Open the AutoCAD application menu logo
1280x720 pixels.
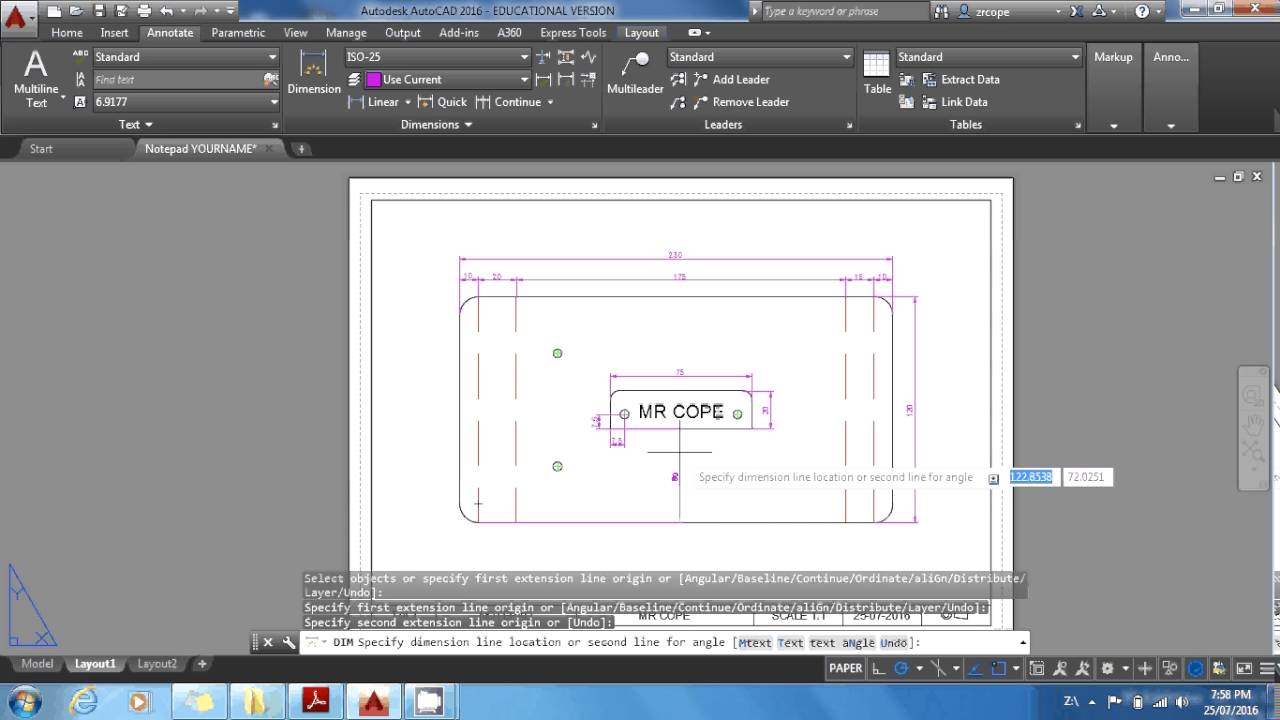click(17, 15)
